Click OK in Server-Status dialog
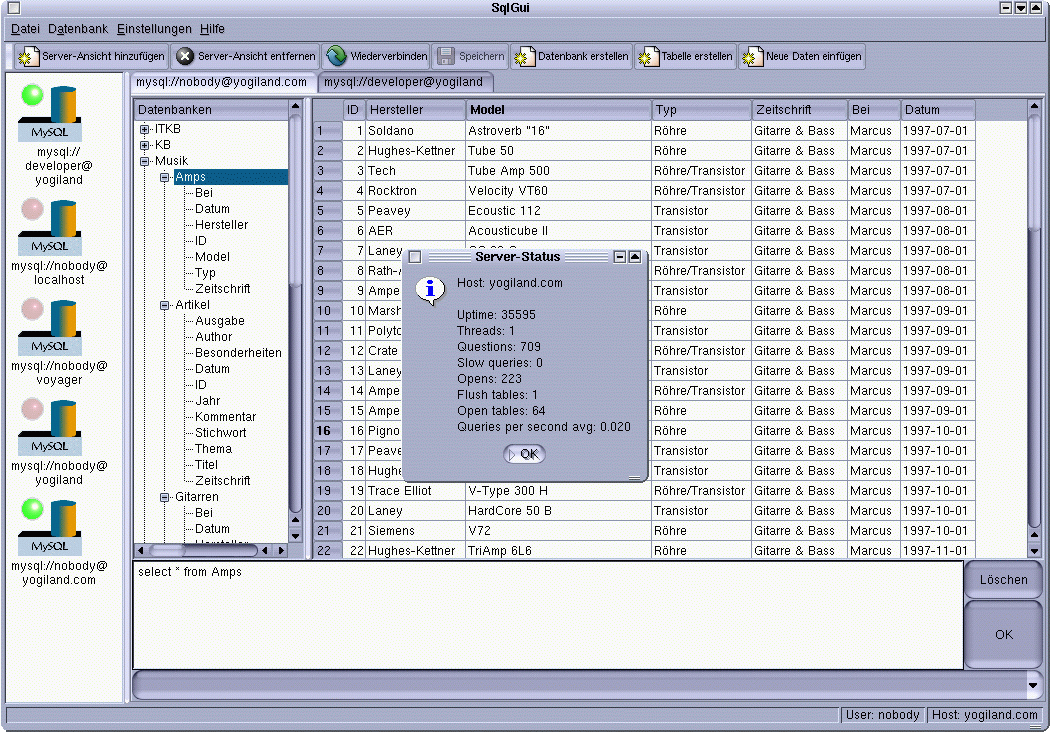Image resolution: width=1050 pixels, height=732 pixels. point(524,454)
